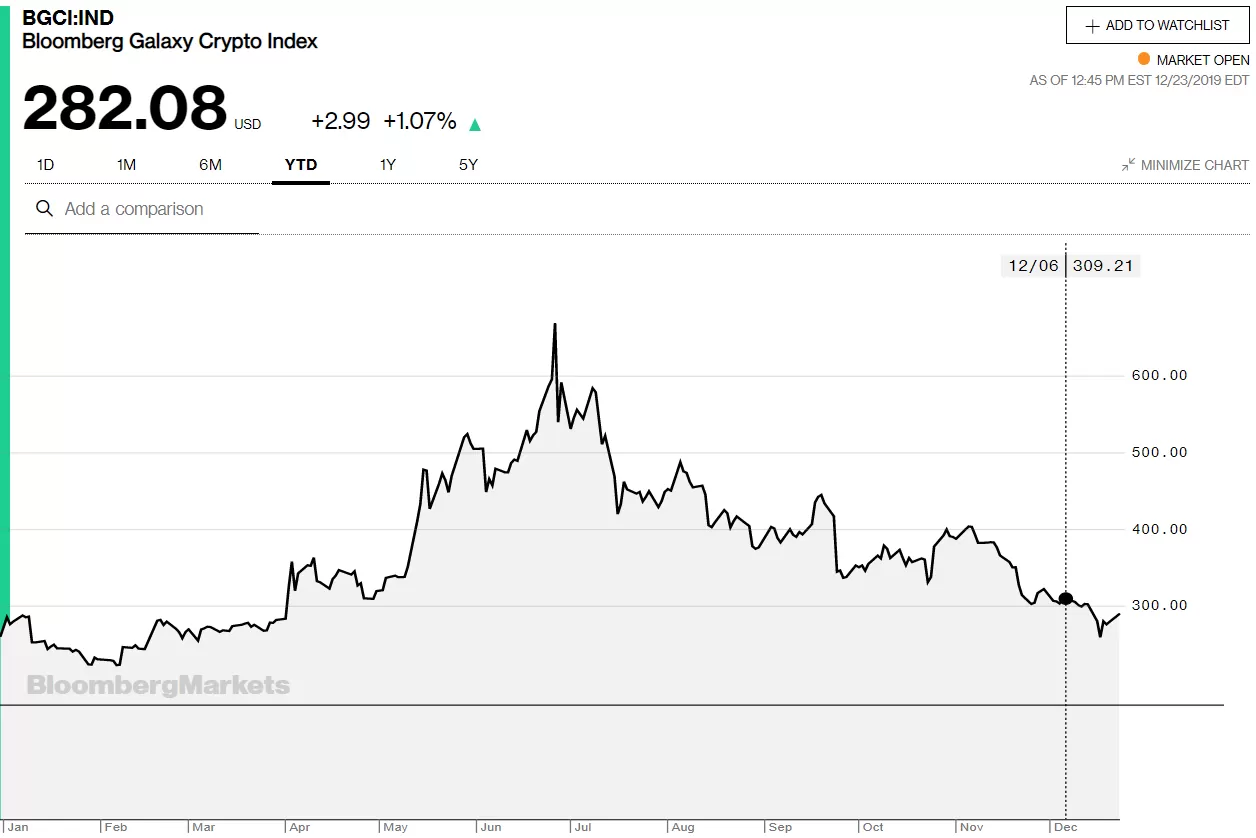
Task: Click the plus icon in Add to Watchlist
Action: point(1093,26)
